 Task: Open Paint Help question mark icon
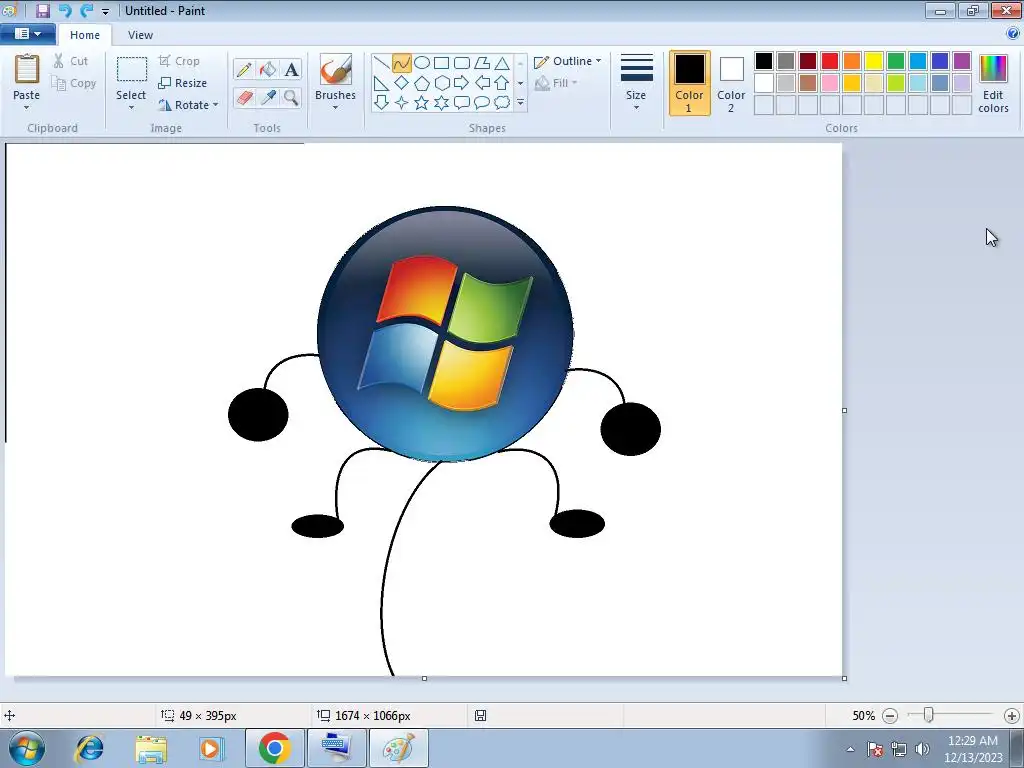click(x=1013, y=33)
